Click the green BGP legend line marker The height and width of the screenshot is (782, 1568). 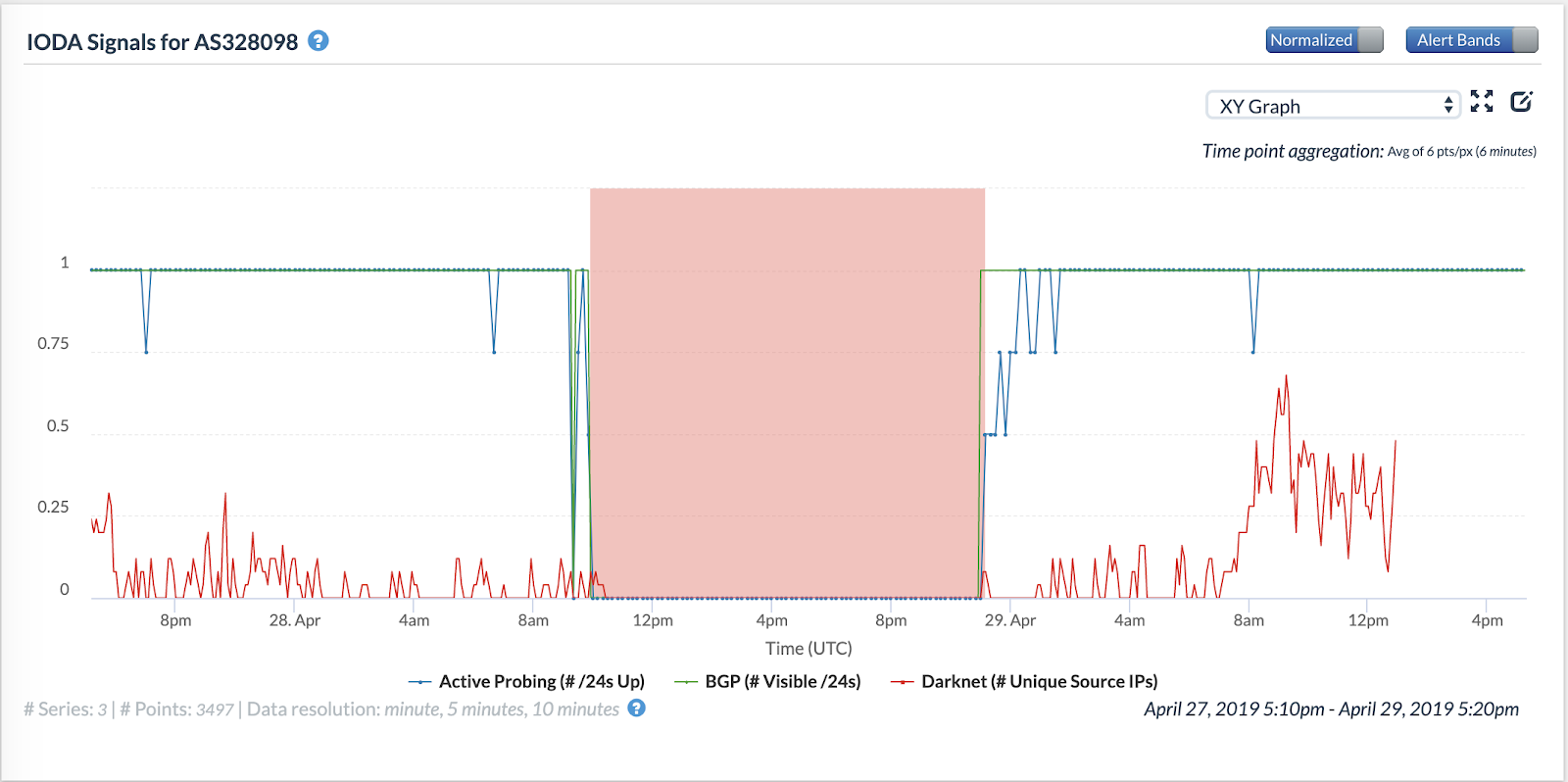coord(686,682)
